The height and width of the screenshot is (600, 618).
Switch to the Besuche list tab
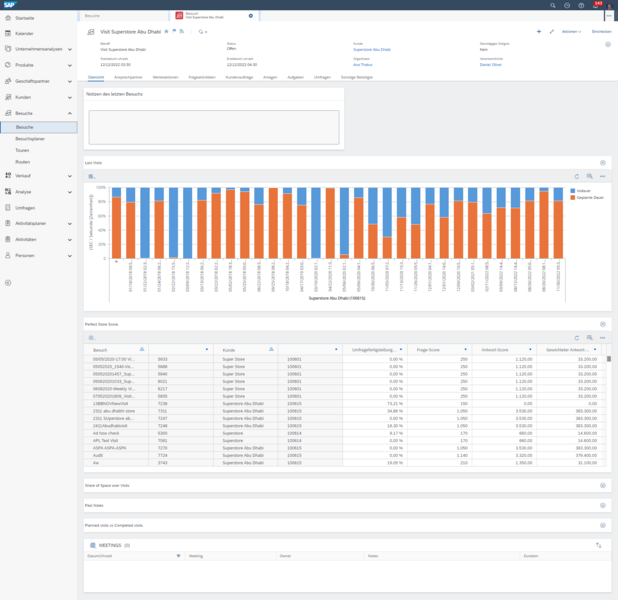coord(123,16)
